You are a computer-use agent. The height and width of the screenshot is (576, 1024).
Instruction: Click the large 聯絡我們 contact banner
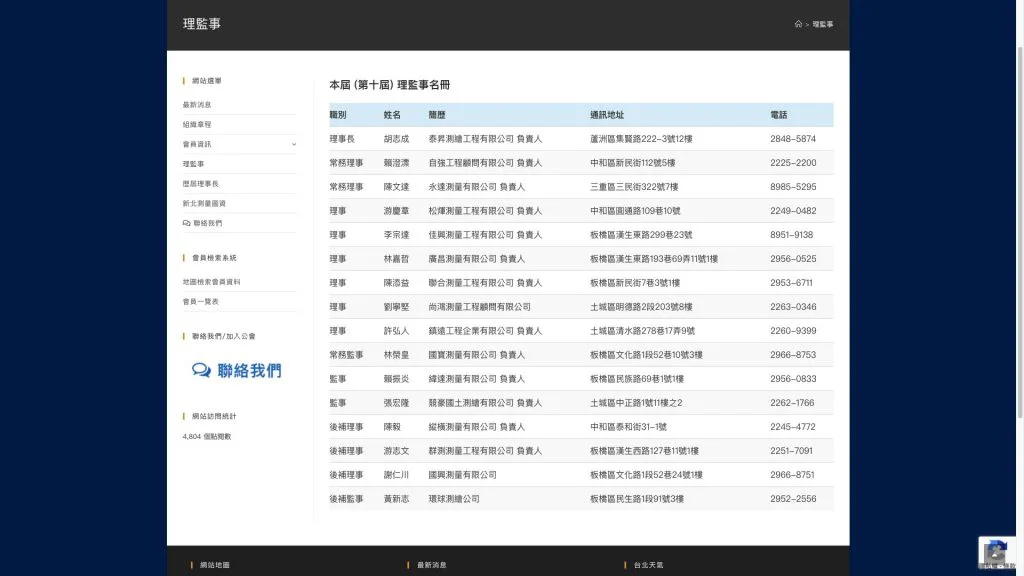(237, 370)
